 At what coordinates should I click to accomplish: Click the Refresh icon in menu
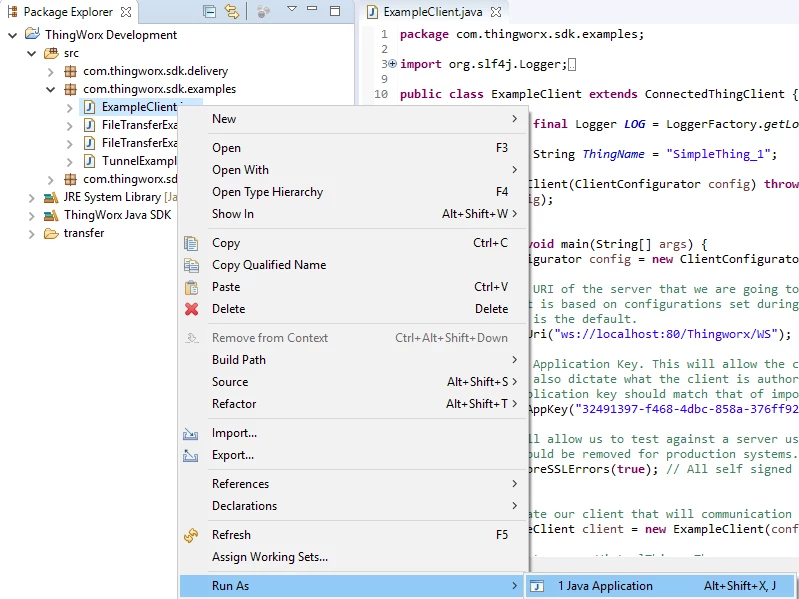click(x=191, y=535)
